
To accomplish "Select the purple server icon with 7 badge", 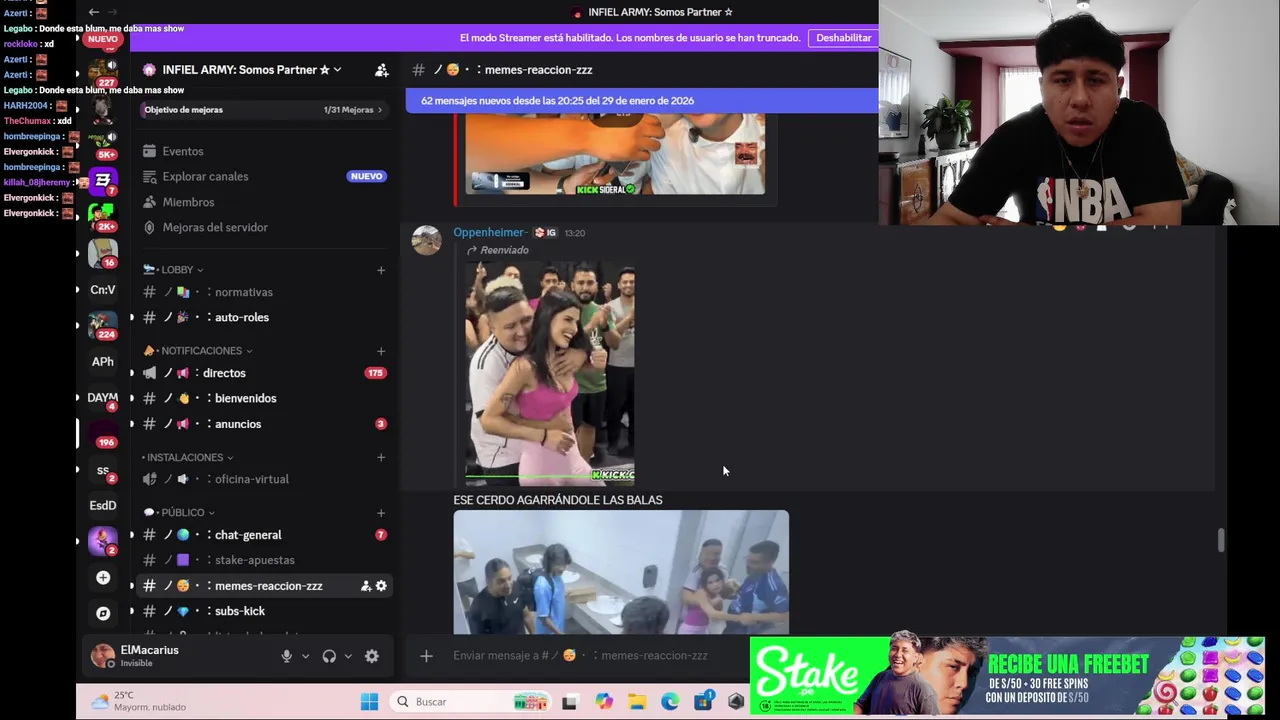I will click(103, 181).
